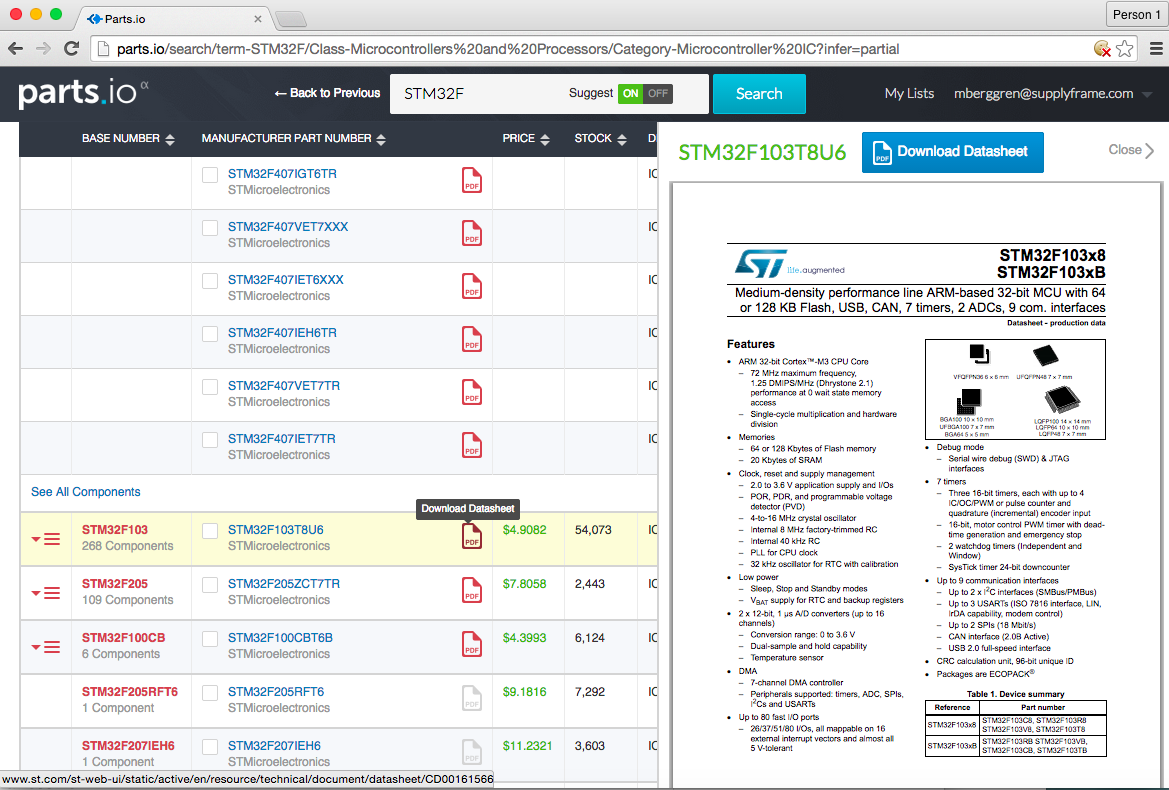Check the STM32F407IET6XXX checkbox
Screen dimensions: 1169x790
(210, 280)
